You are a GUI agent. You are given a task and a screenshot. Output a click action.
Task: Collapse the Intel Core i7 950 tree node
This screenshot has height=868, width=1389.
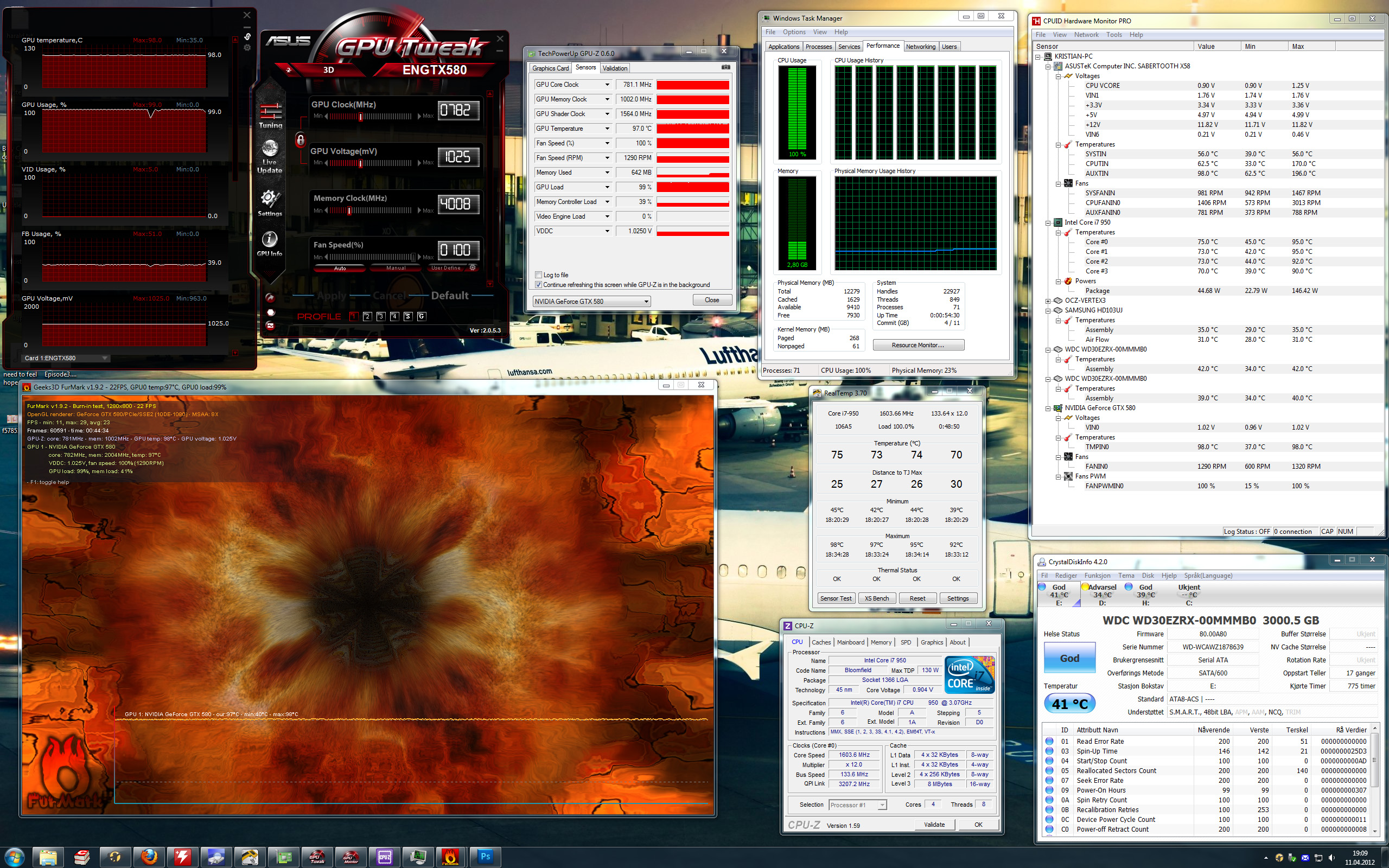tap(1049, 222)
